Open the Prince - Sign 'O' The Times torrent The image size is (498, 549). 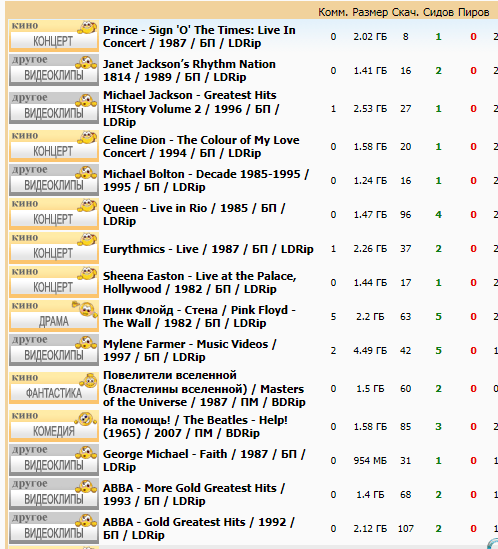click(x=199, y=36)
